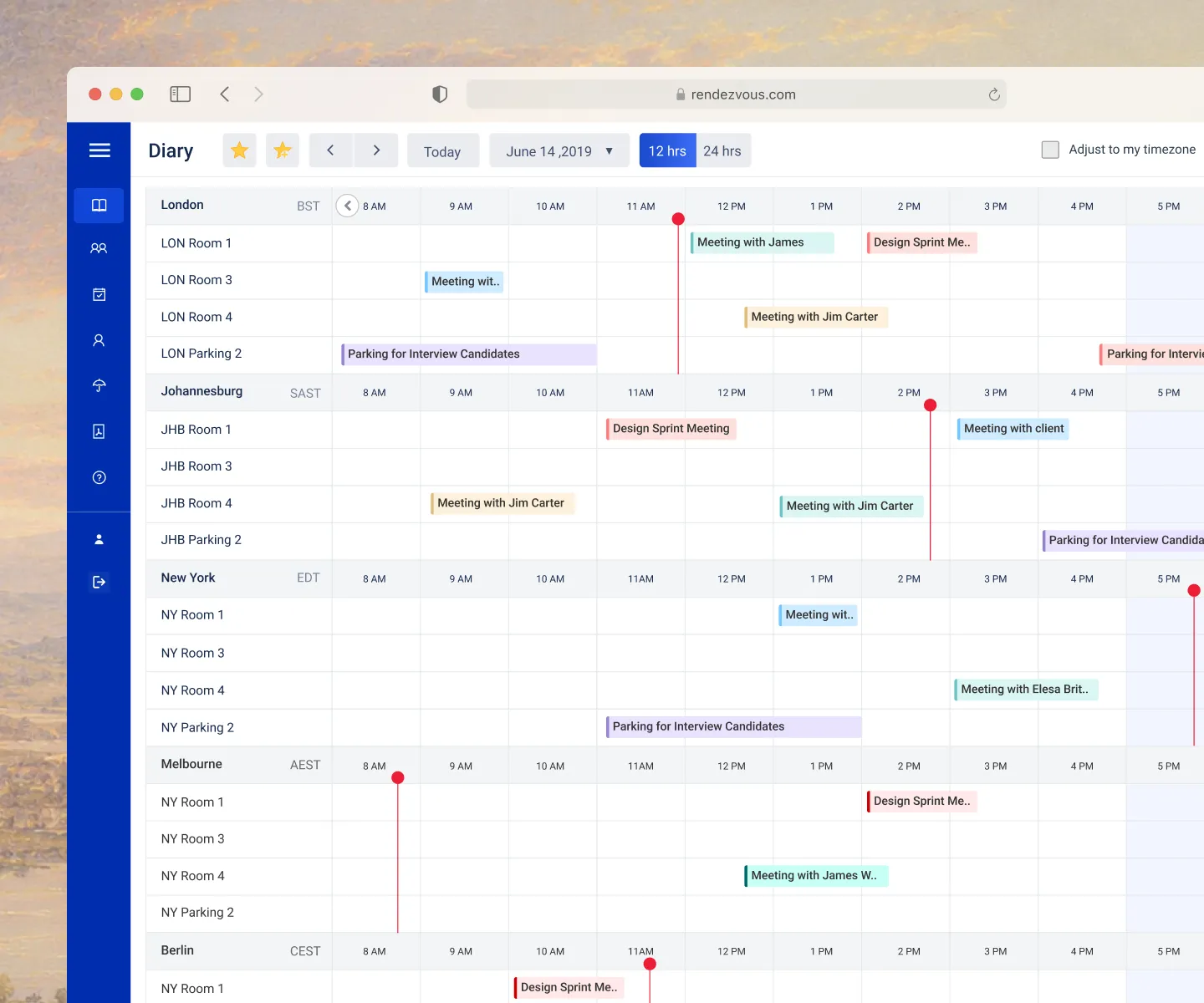Viewport: 1204px width, 1003px height.
Task: Open the yellow Meeting with Jim Carter in JHB Room 4
Action: pyautogui.click(x=503, y=503)
